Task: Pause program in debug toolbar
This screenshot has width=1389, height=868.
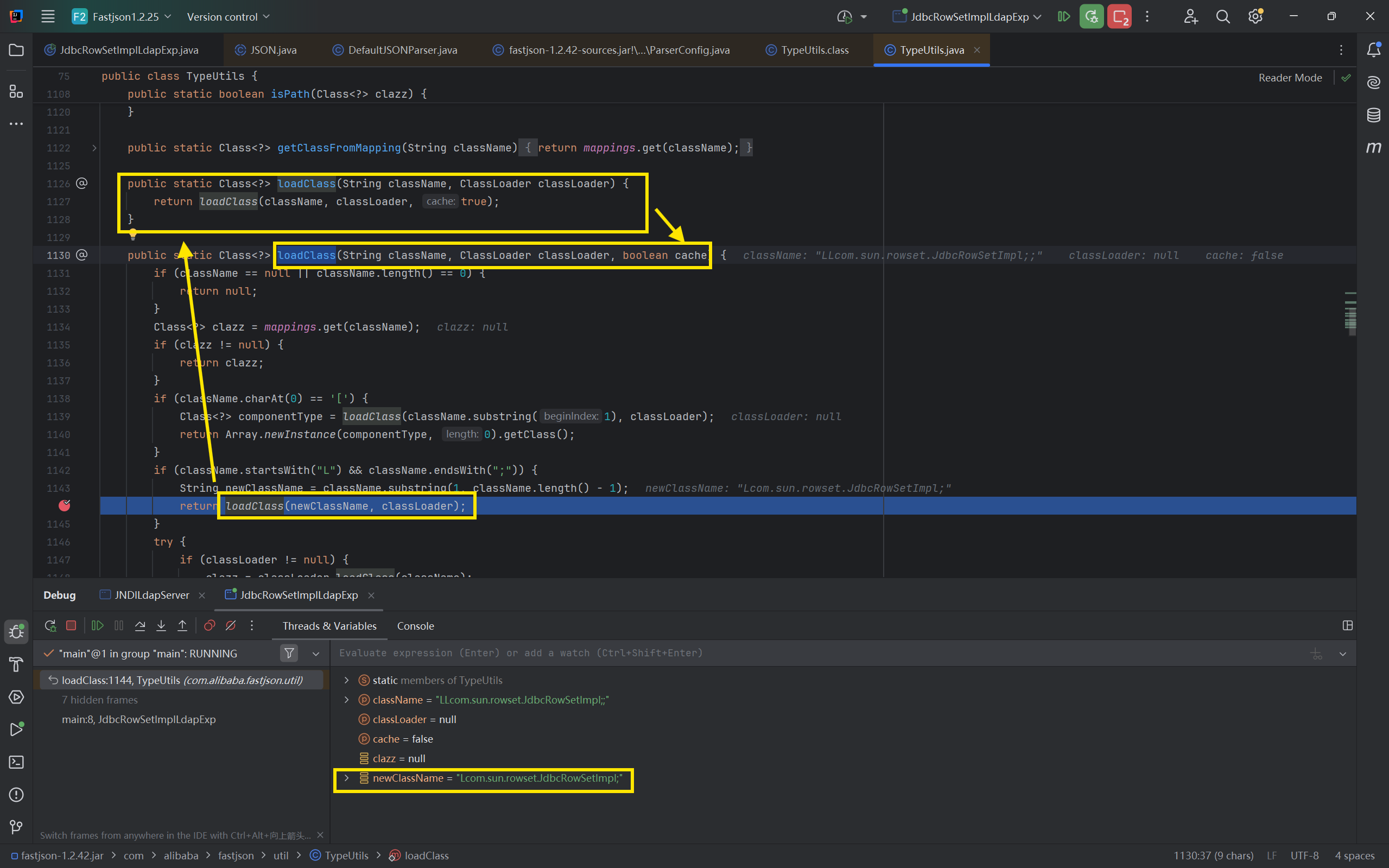Action: tap(119, 626)
